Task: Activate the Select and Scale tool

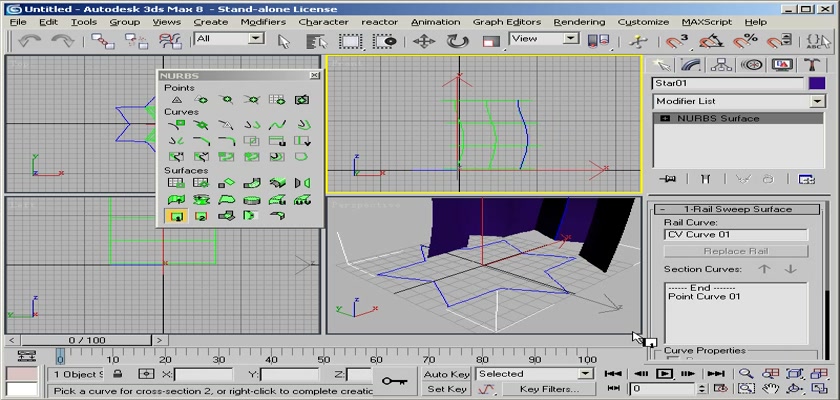Action: [x=491, y=41]
